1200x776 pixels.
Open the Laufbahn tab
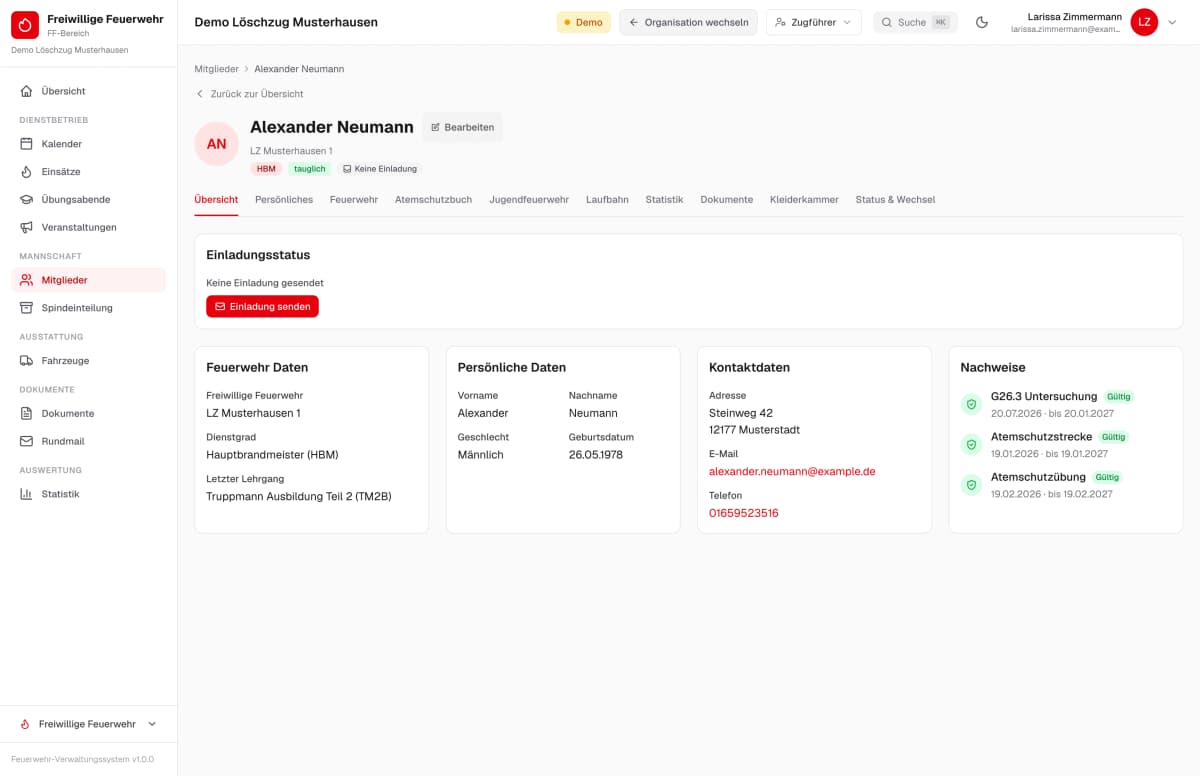[608, 200]
